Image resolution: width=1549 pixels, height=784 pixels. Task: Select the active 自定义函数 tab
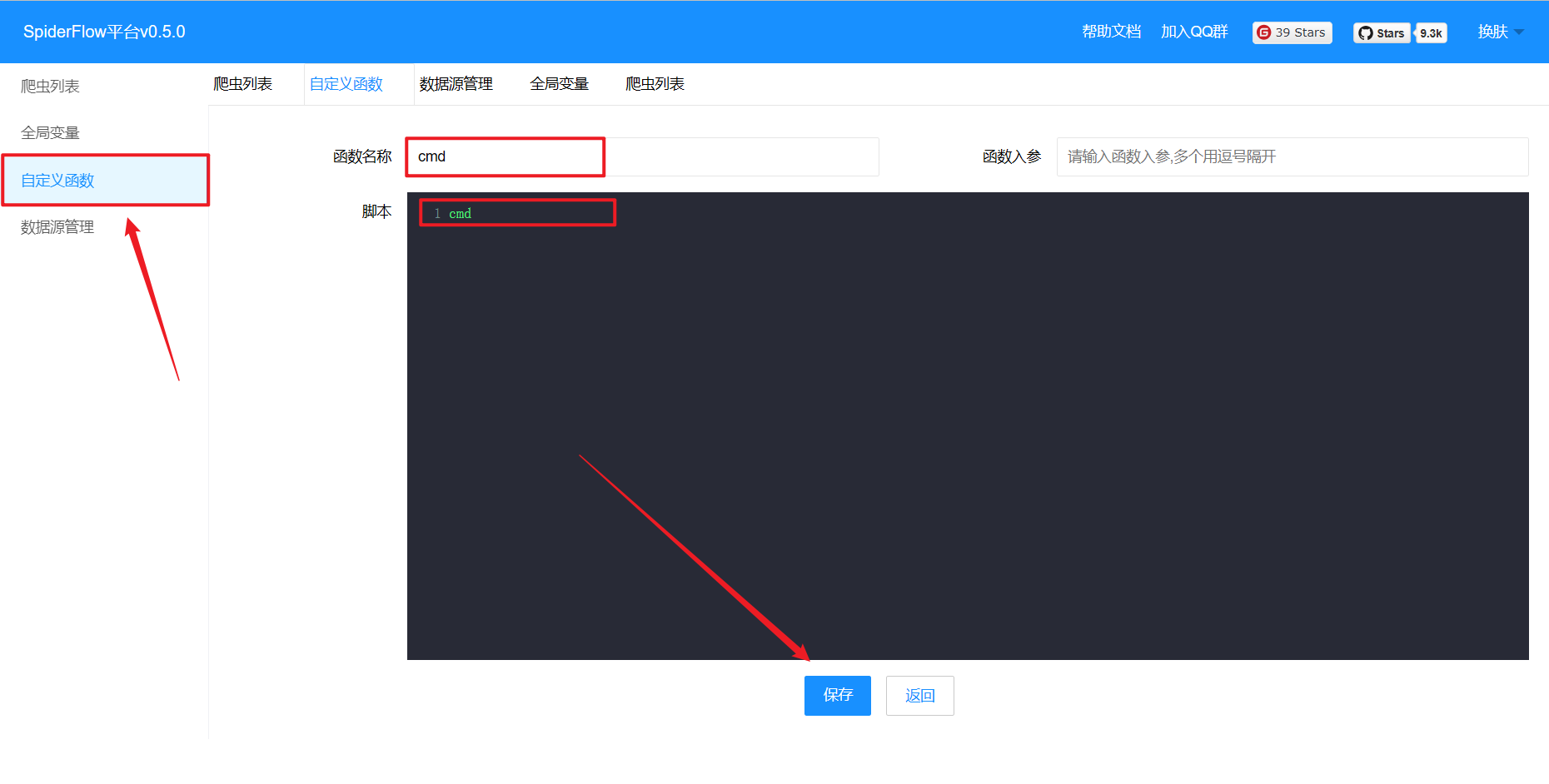[346, 83]
